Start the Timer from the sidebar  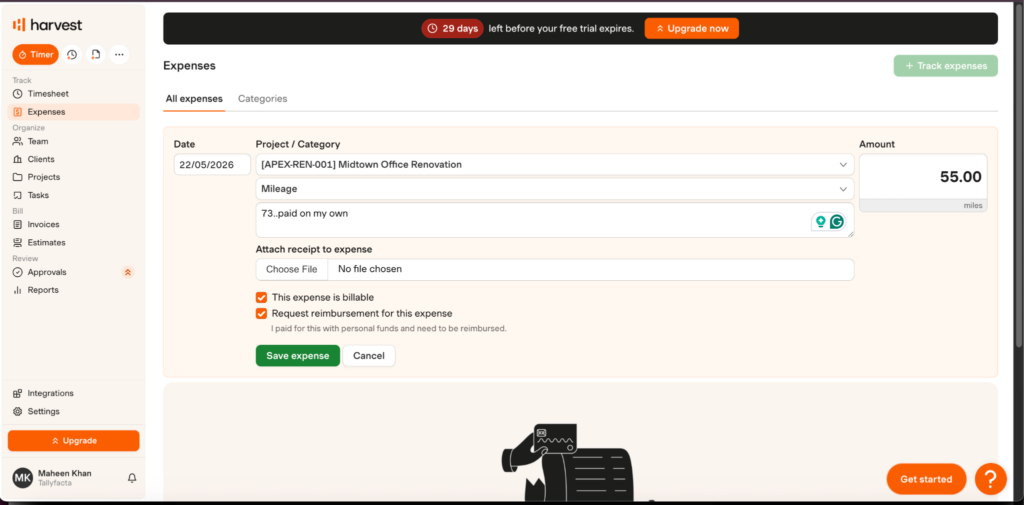pos(35,54)
